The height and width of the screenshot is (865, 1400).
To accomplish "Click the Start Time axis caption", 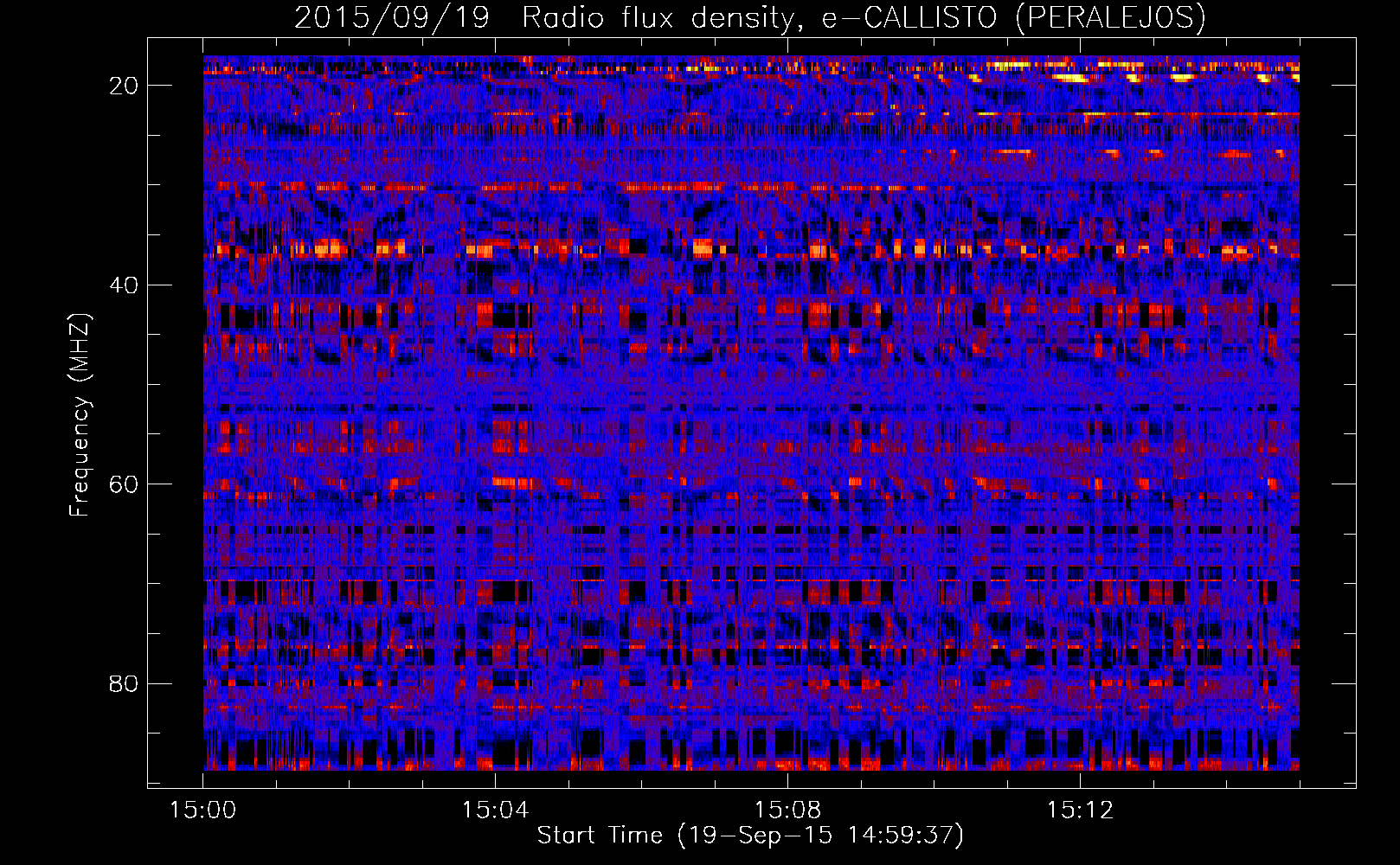I will (750, 836).
